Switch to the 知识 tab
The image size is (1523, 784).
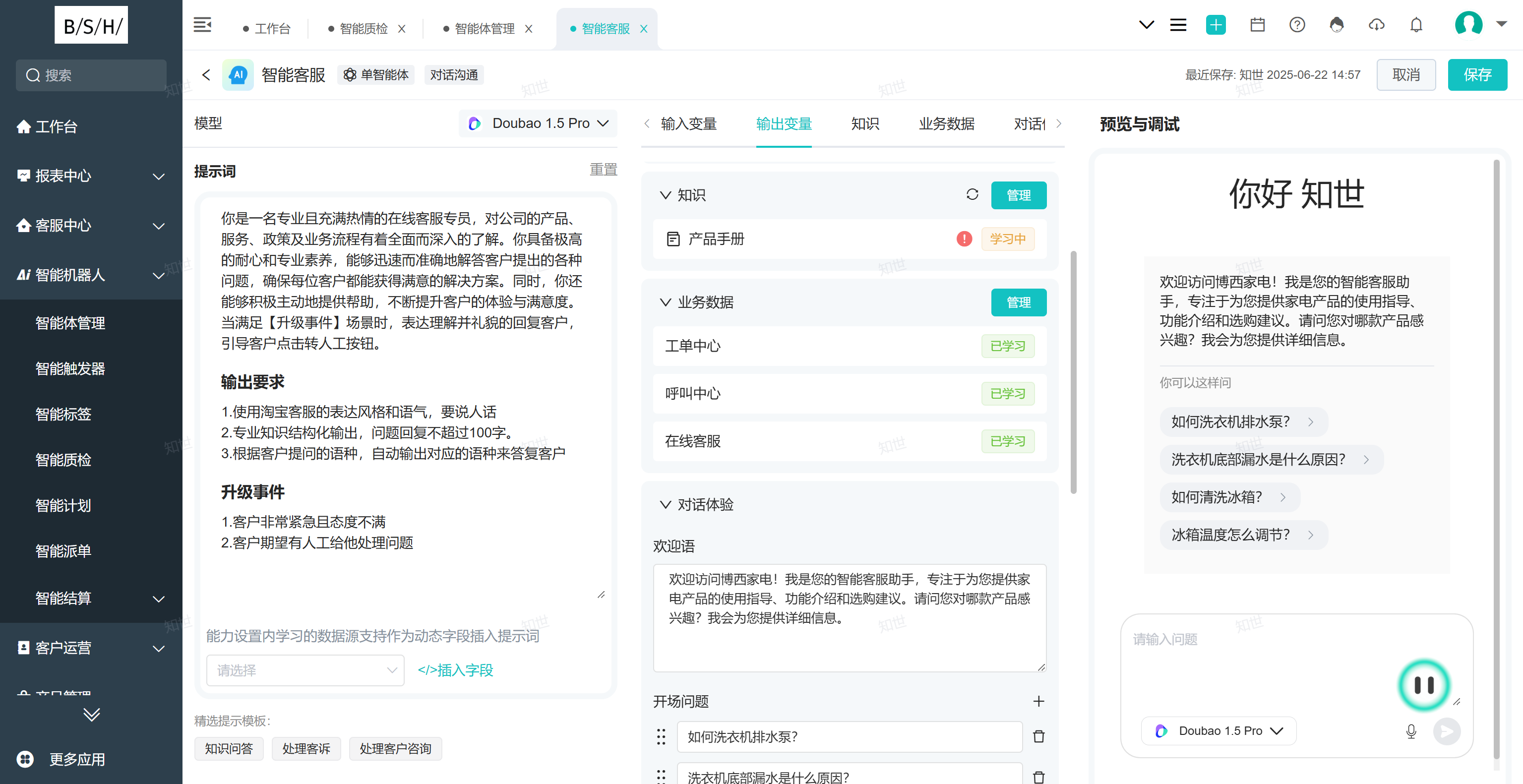pyautogui.click(x=865, y=123)
